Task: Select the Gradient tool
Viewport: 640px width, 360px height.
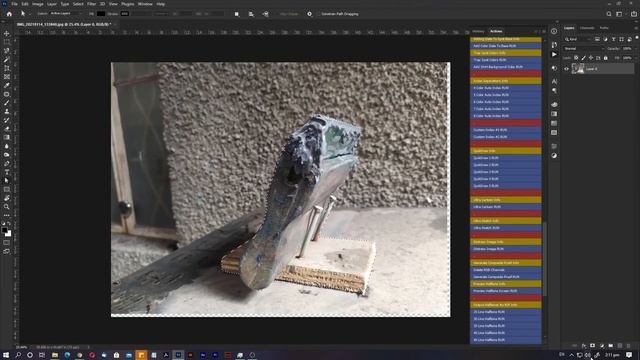Action: pyautogui.click(x=7, y=138)
